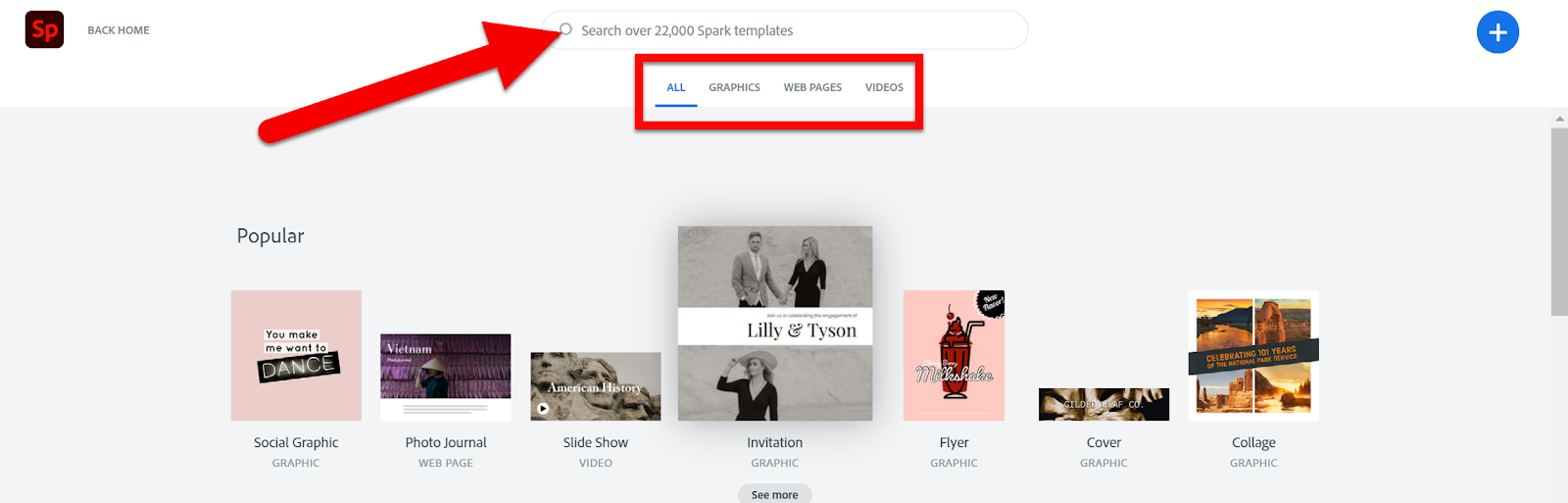Screen dimensions: 1568x503
Task: Select the Lilly & Tyson Invitation template
Action: tap(775, 324)
